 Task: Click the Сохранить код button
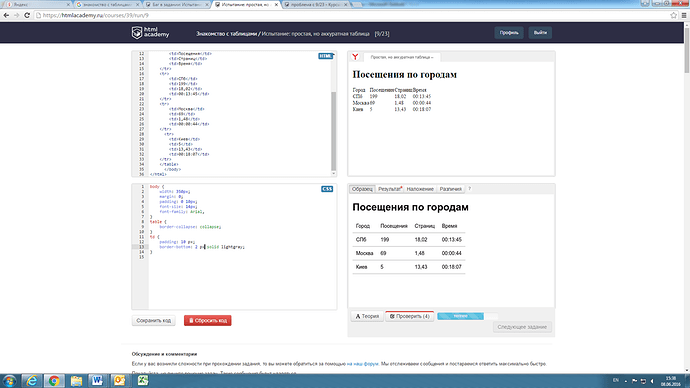click(x=154, y=320)
